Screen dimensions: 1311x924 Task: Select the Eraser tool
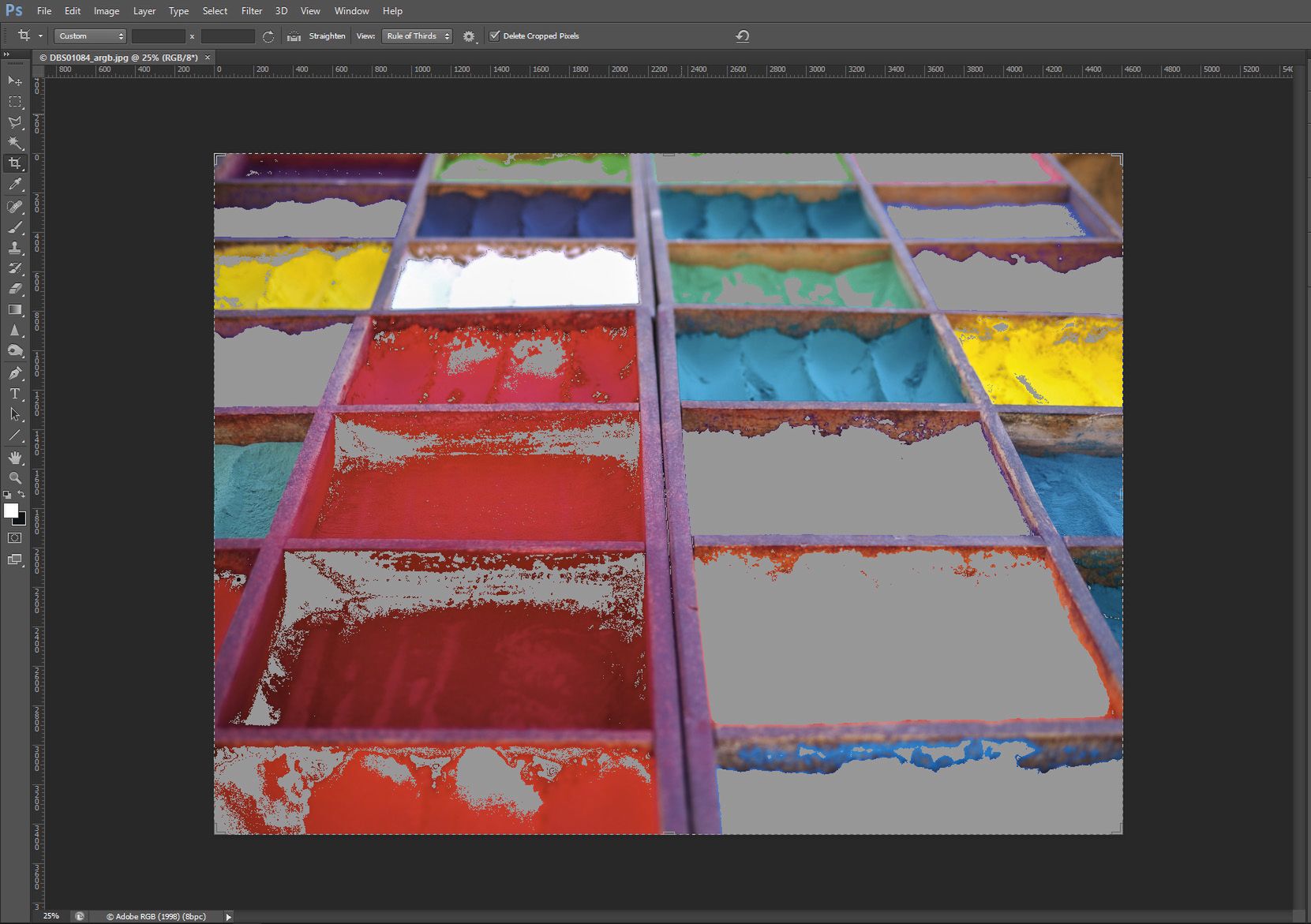pos(15,289)
